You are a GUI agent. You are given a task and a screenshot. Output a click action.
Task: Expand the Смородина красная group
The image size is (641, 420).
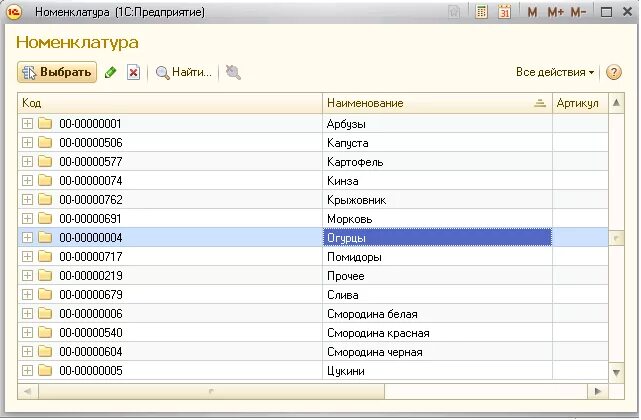tap(27, 332)
